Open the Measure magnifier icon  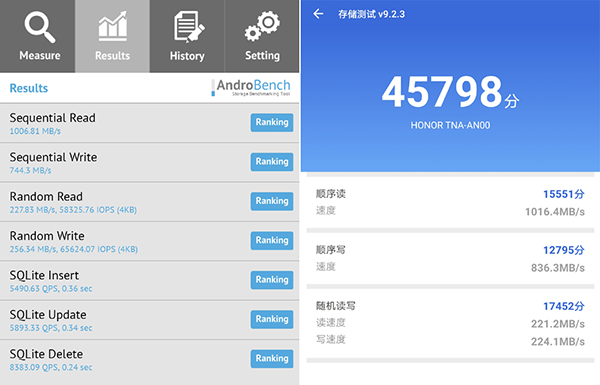(40, 27)
